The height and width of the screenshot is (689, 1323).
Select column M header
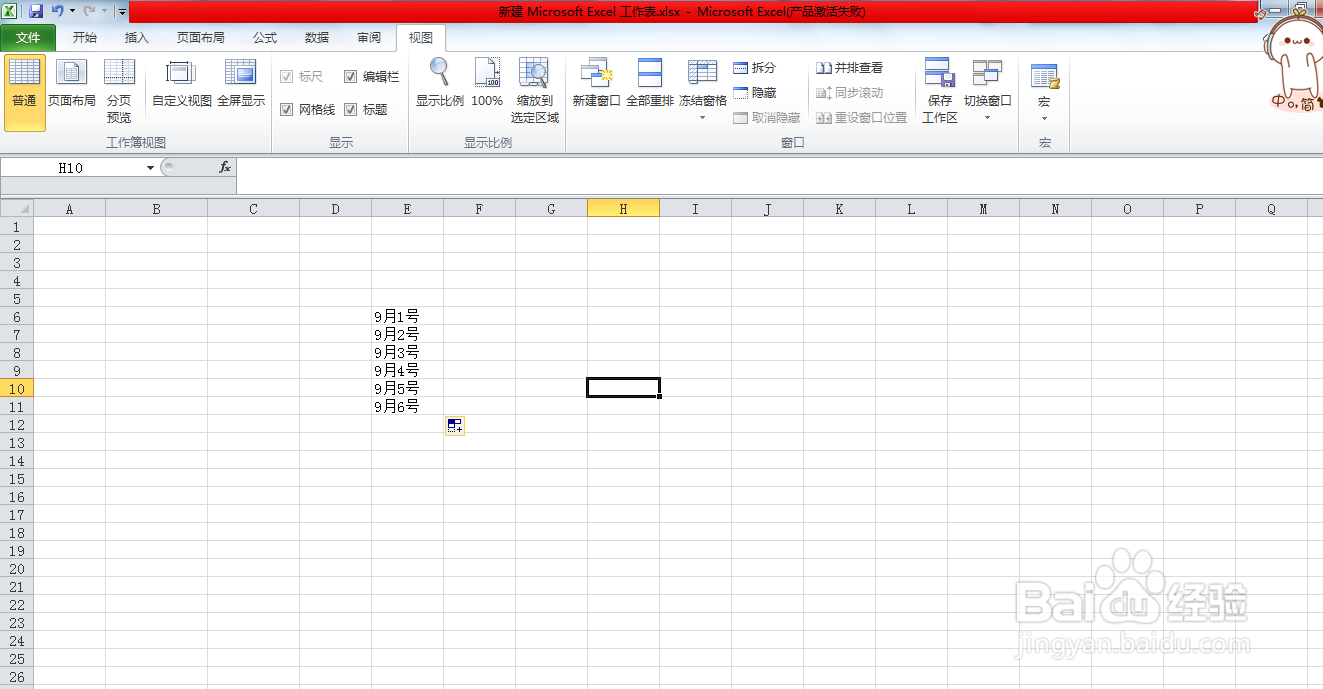click(983, 208)
